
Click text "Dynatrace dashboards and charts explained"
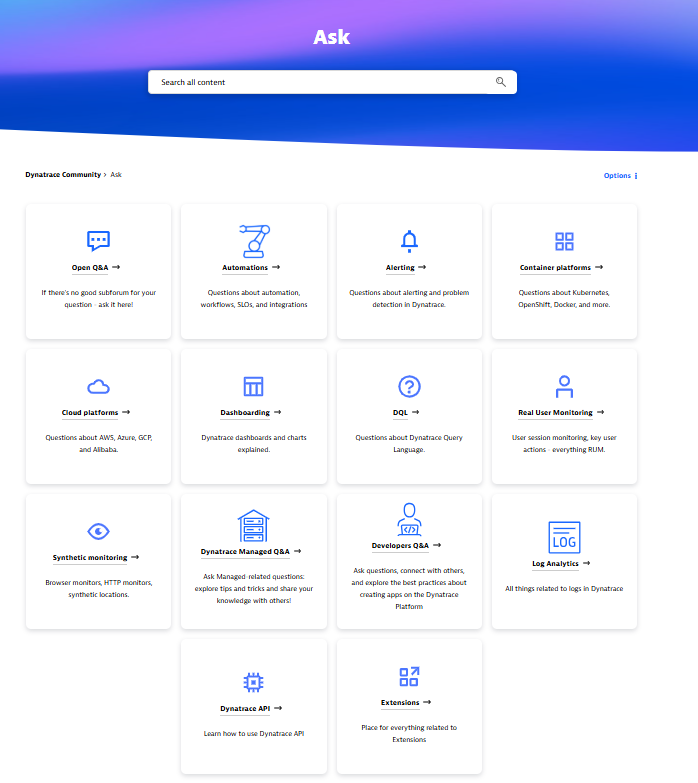[254, 443]
